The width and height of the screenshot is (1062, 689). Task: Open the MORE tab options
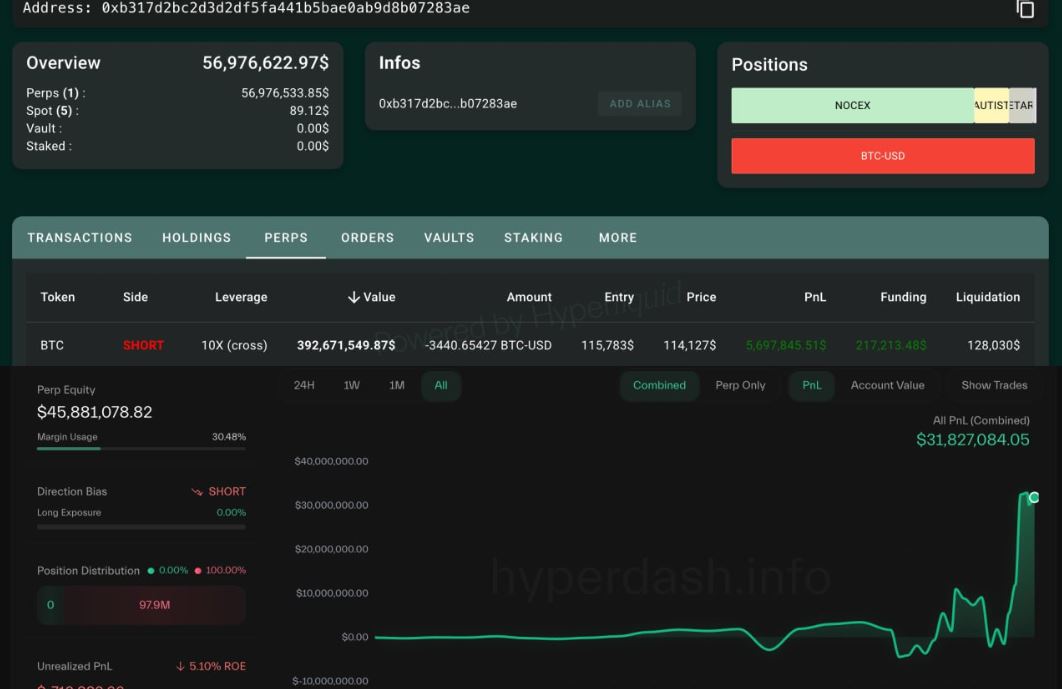tap(617, 238)
